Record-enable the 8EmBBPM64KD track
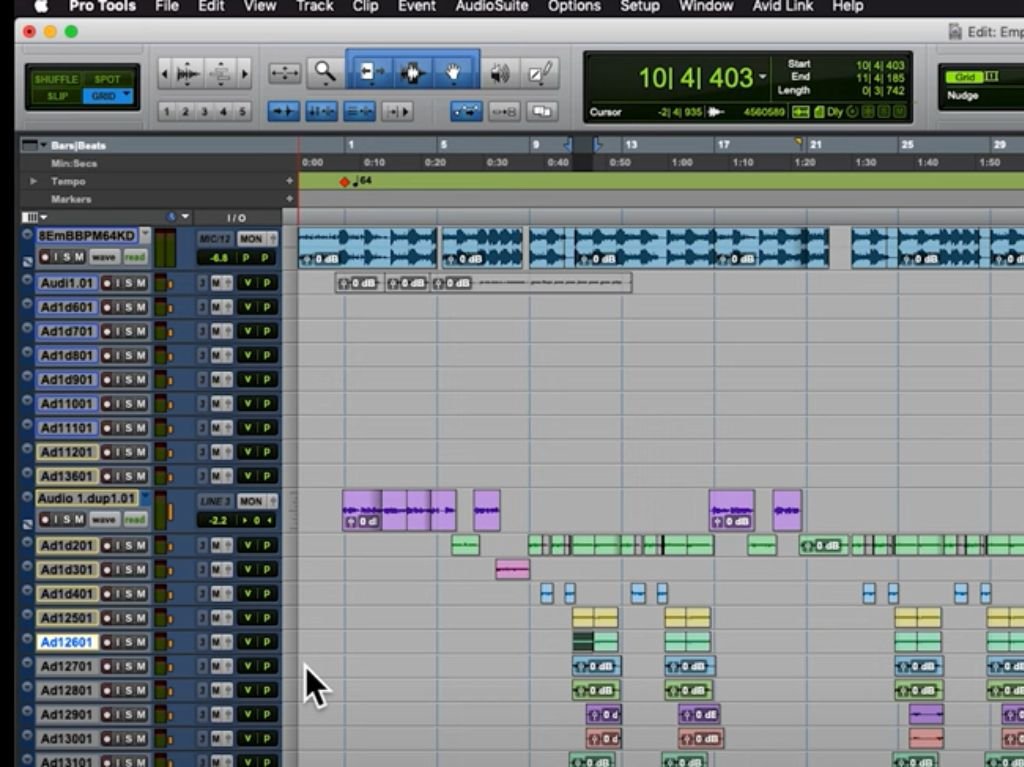Image resolution: width=1024 pixels, height=767 pixels. pyautogui.click(x=45, y=257)
